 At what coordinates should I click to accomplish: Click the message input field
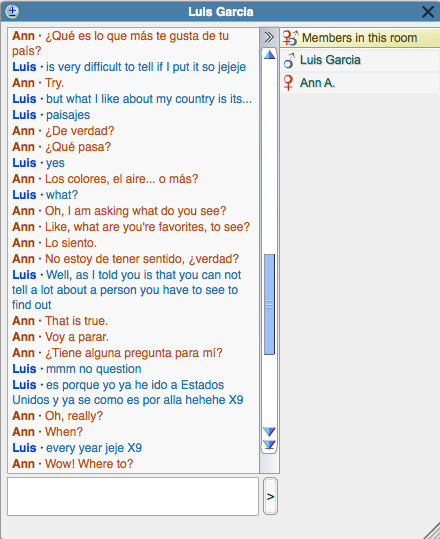point(133,496)
